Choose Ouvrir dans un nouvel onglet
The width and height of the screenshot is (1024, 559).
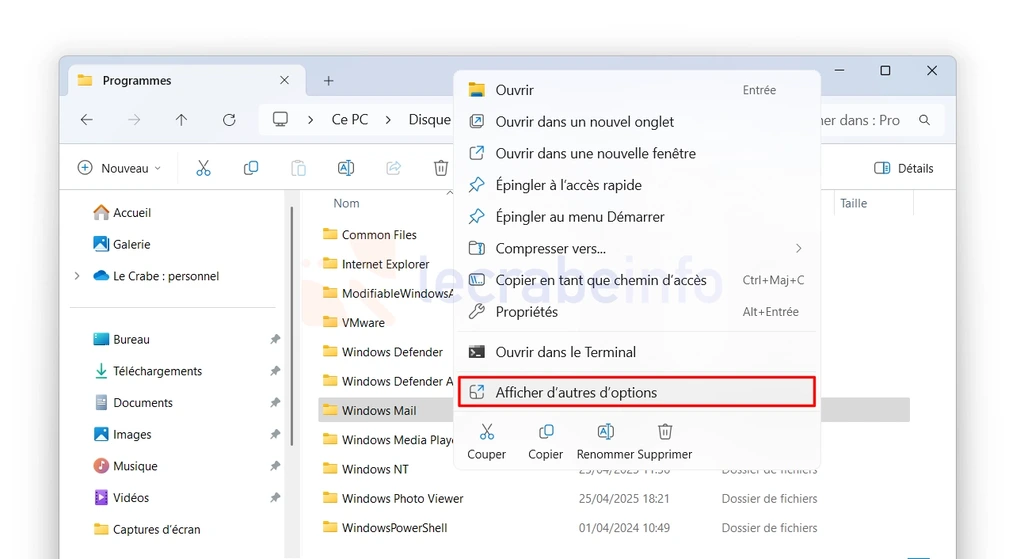637,121
